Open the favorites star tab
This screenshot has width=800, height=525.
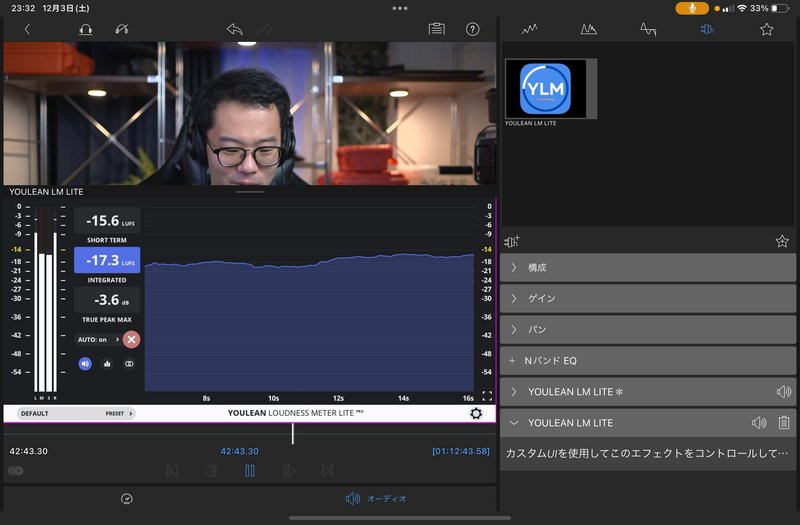(x=766, y=30)
